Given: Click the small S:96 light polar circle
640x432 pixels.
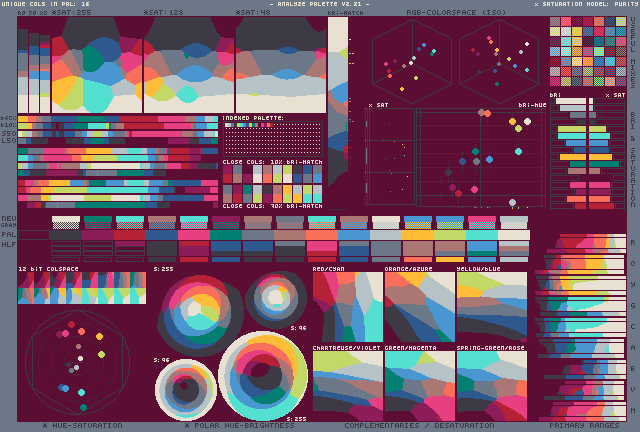Looking at the screenshot, I should [x=186, y=390].
